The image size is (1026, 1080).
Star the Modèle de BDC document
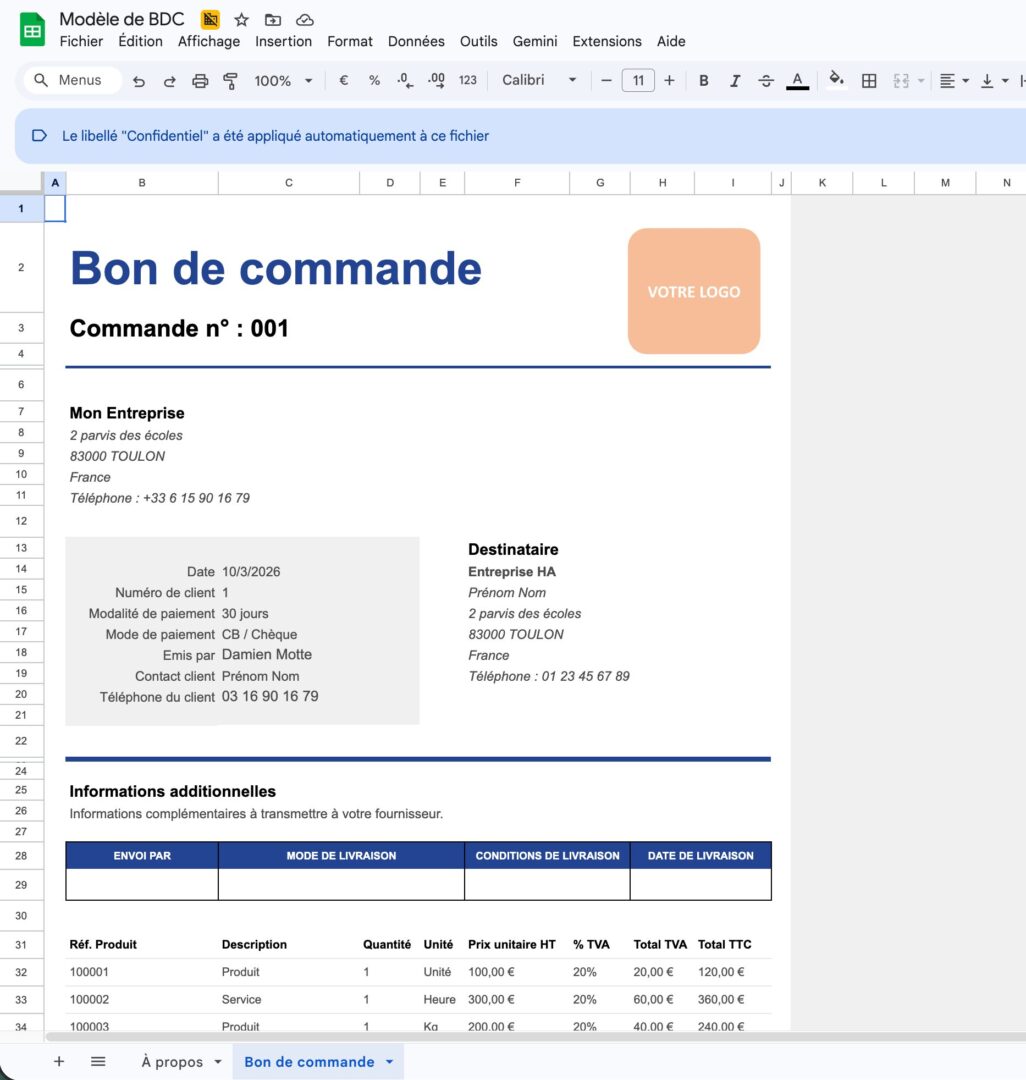coord(241,20)
